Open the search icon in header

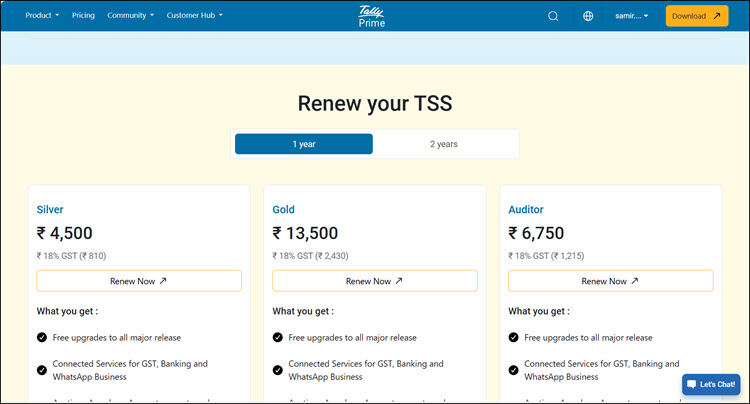click(553, 16)
